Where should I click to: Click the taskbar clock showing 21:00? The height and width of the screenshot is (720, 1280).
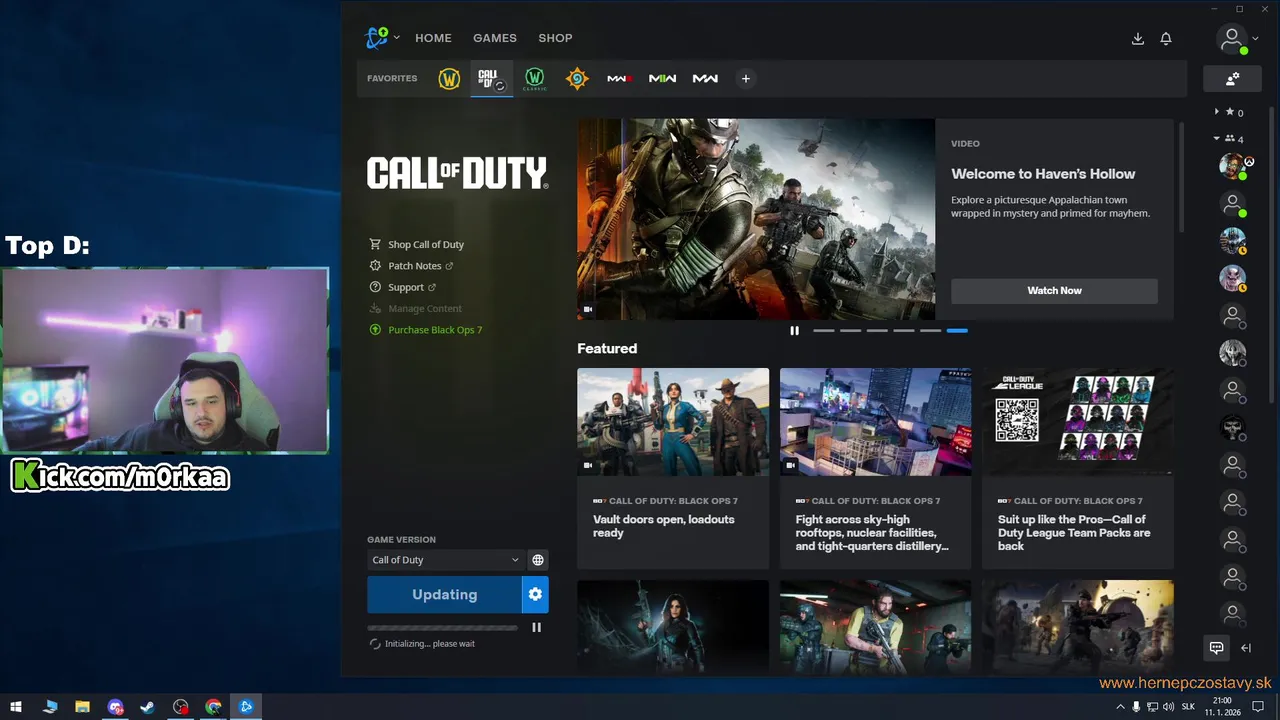[x=1222, y=707]
